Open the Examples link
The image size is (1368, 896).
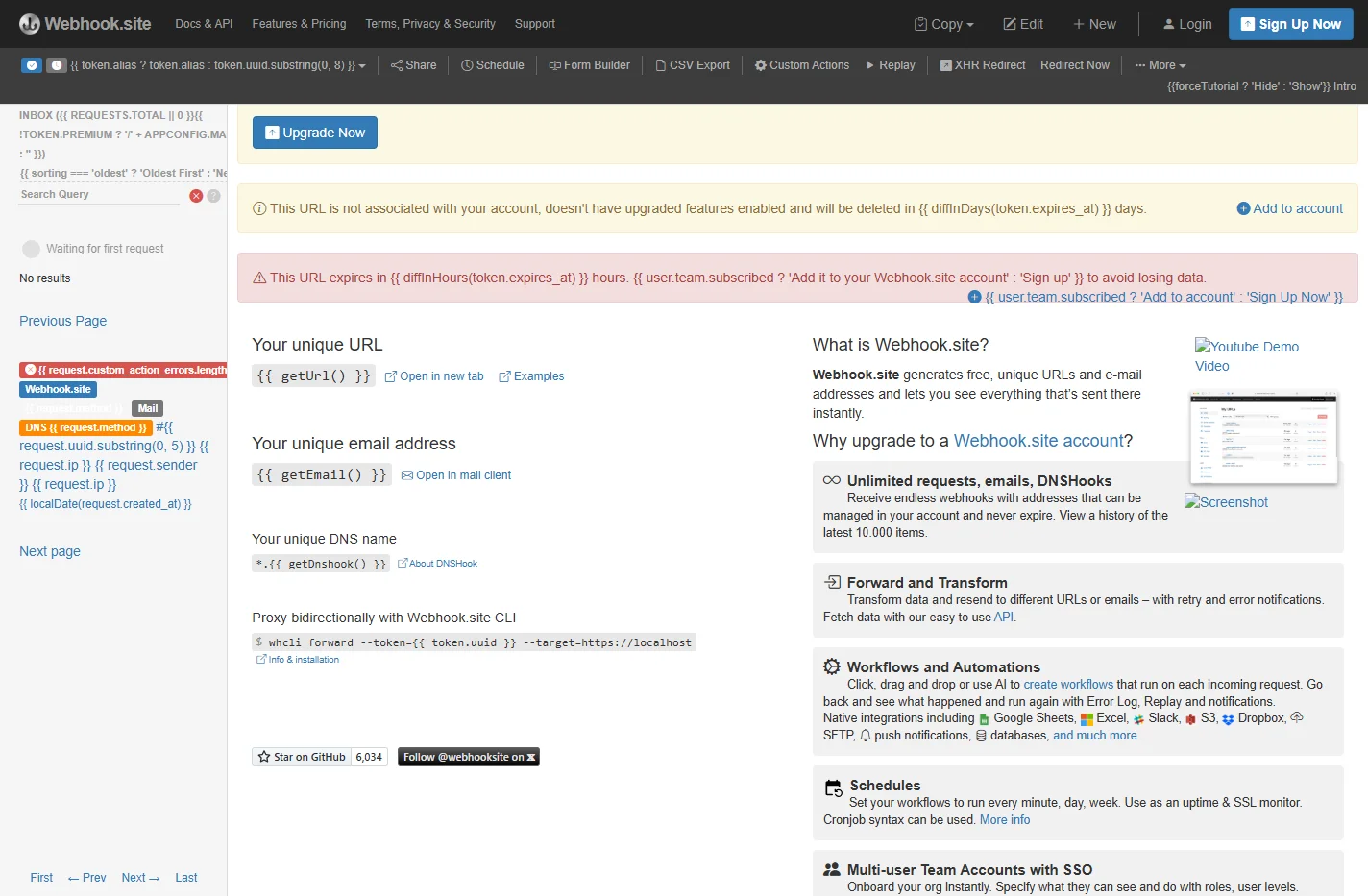531,376
